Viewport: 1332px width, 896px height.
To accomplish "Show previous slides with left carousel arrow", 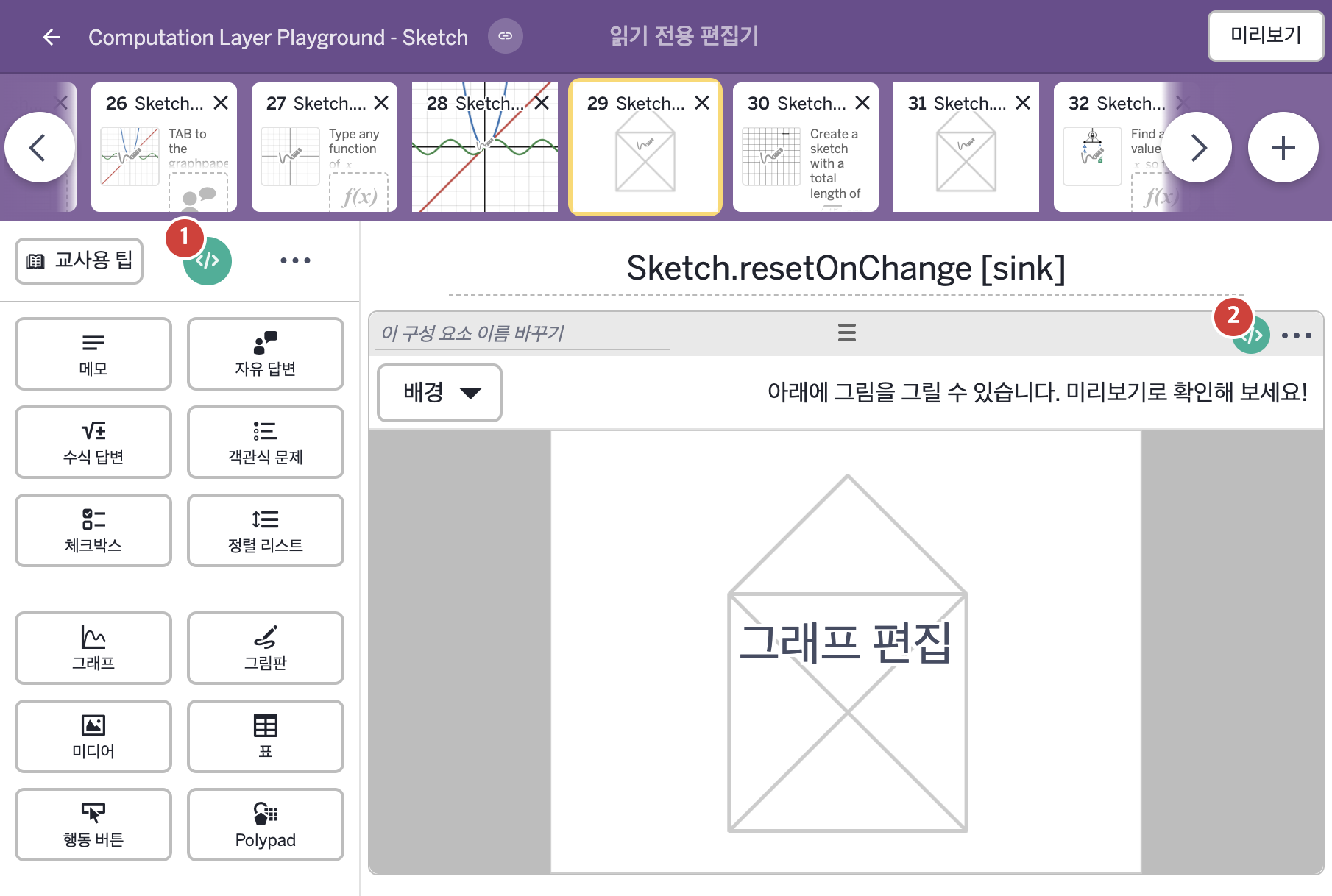I will click(x=39, y=148).
